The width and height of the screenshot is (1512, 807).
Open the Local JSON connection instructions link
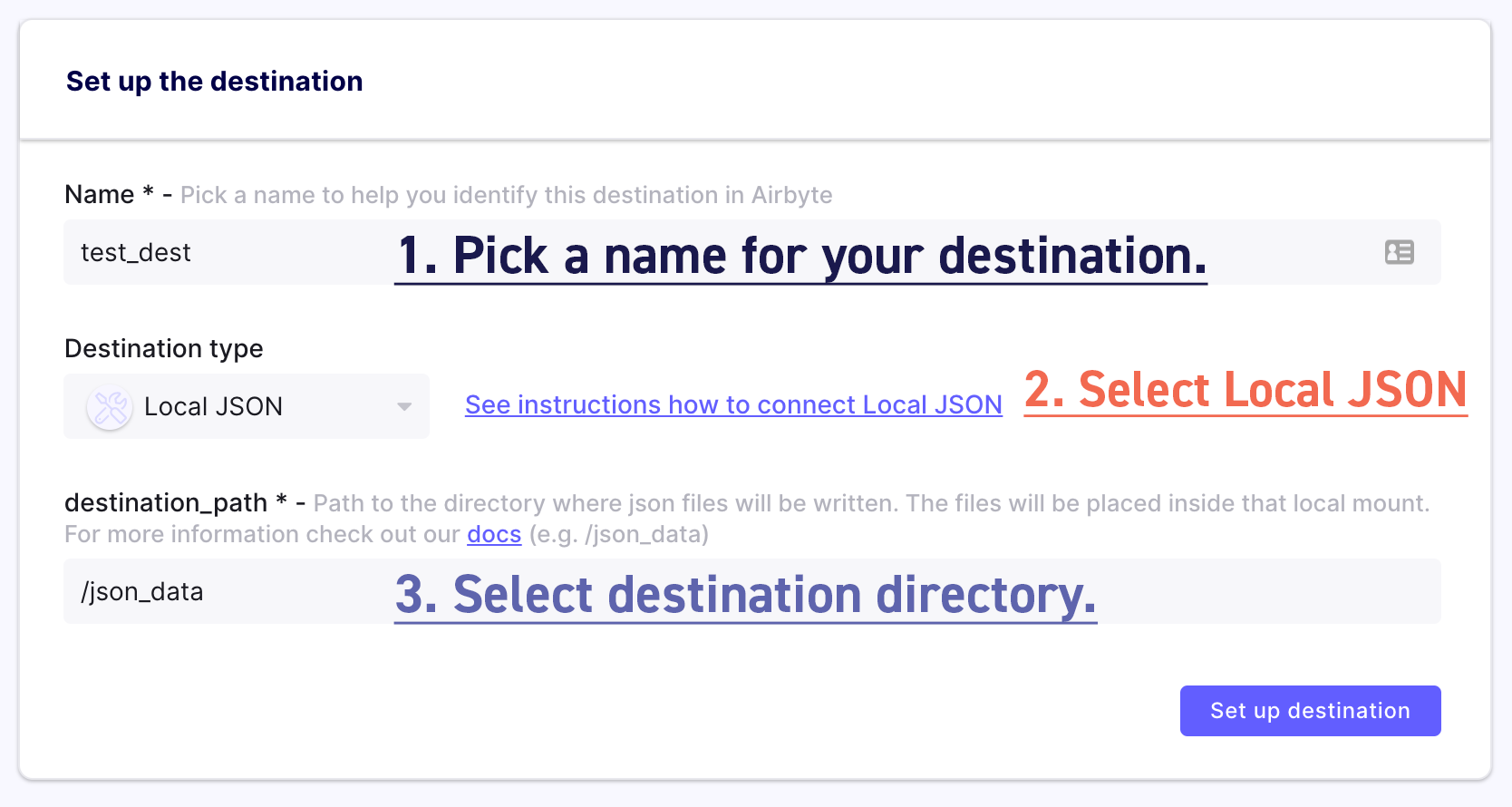tap(732, 404)
